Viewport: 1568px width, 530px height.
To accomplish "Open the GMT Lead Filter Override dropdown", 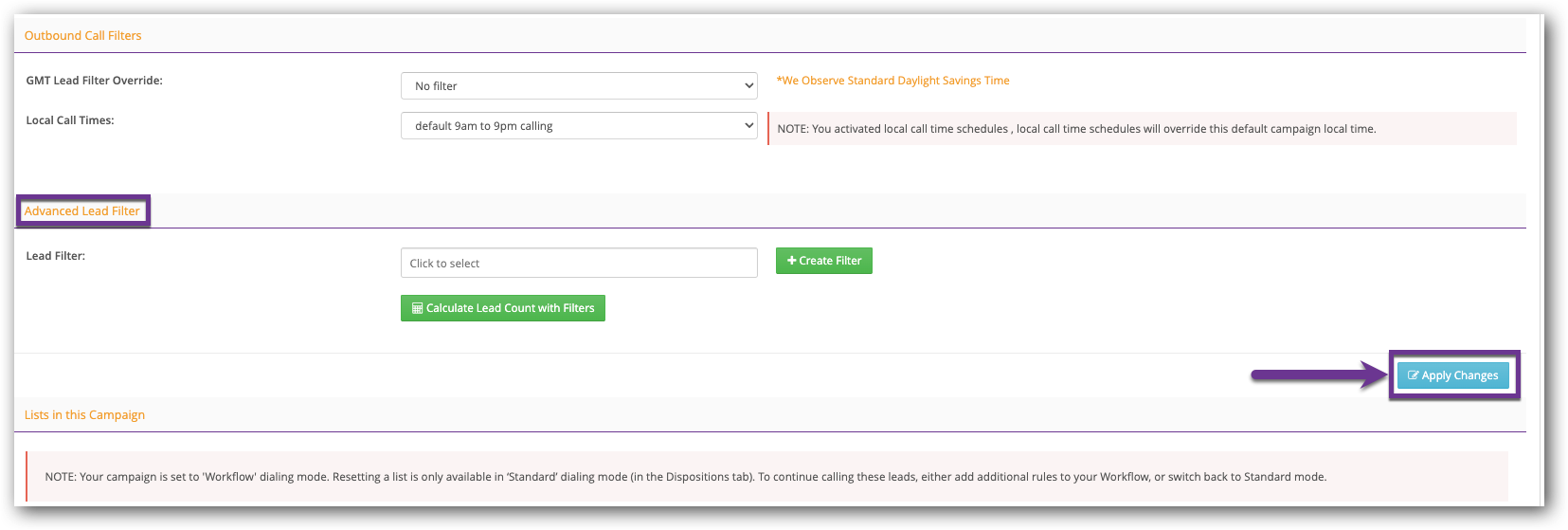I will [578, 86].
